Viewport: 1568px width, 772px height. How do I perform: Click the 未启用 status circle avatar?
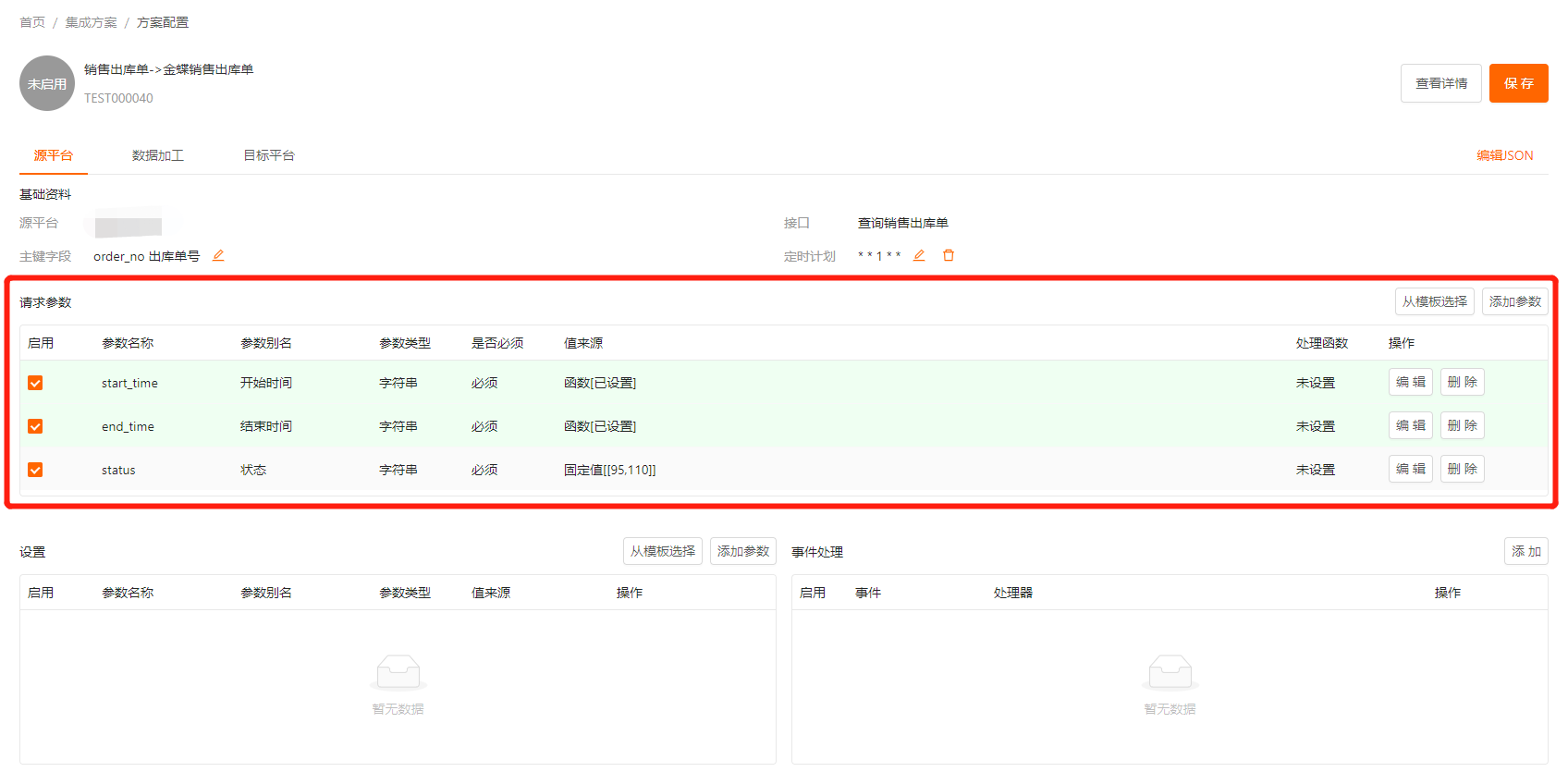[x=46, y=83]
